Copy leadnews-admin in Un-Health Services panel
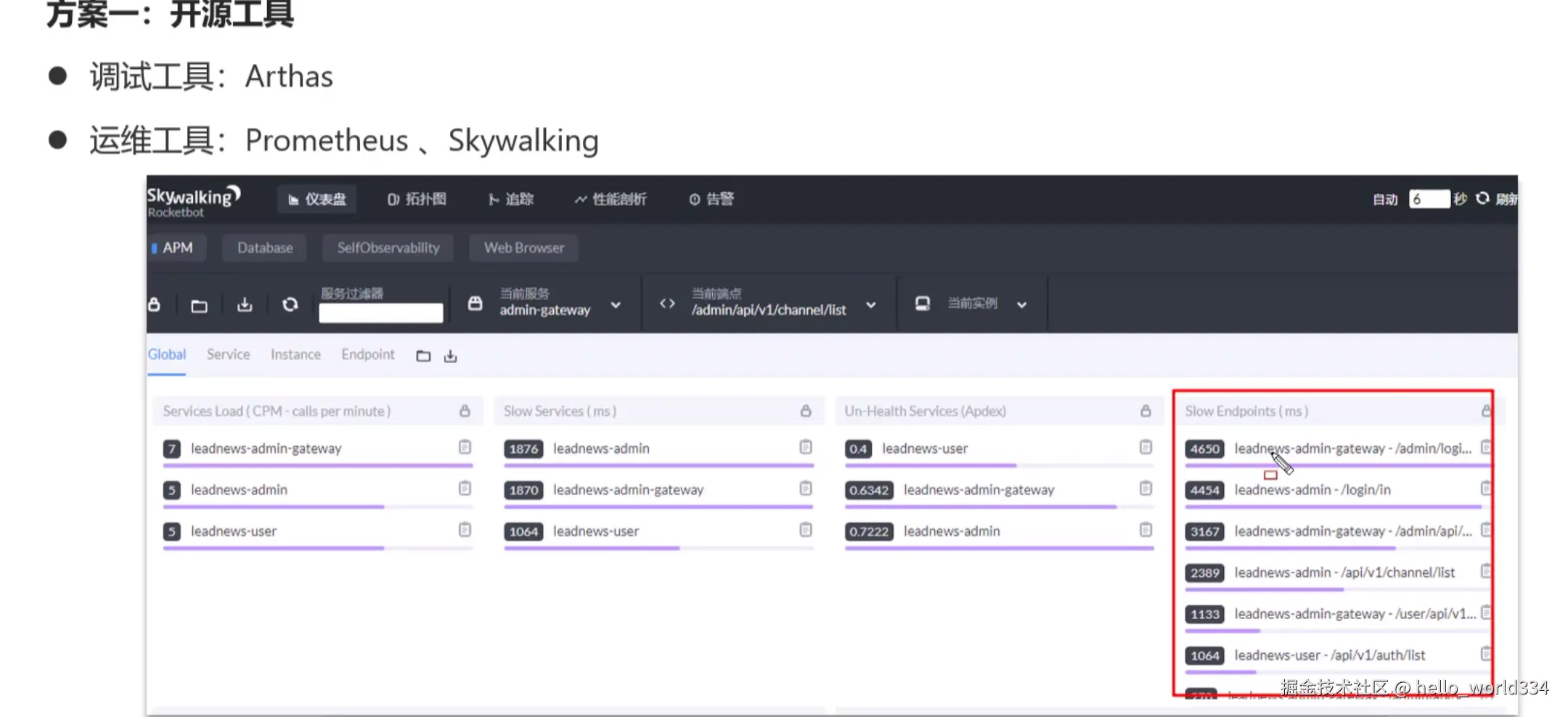Screen dimensions: 1568x717 point(1146,530)
